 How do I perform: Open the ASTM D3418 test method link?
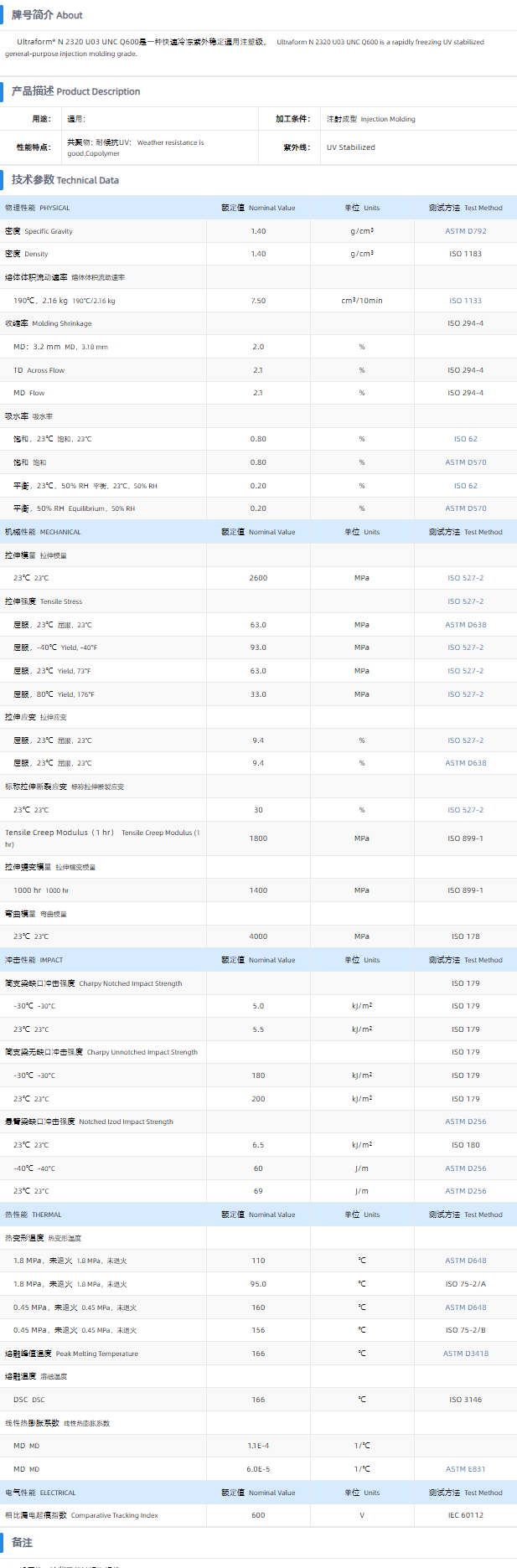tap(465, 1354)
